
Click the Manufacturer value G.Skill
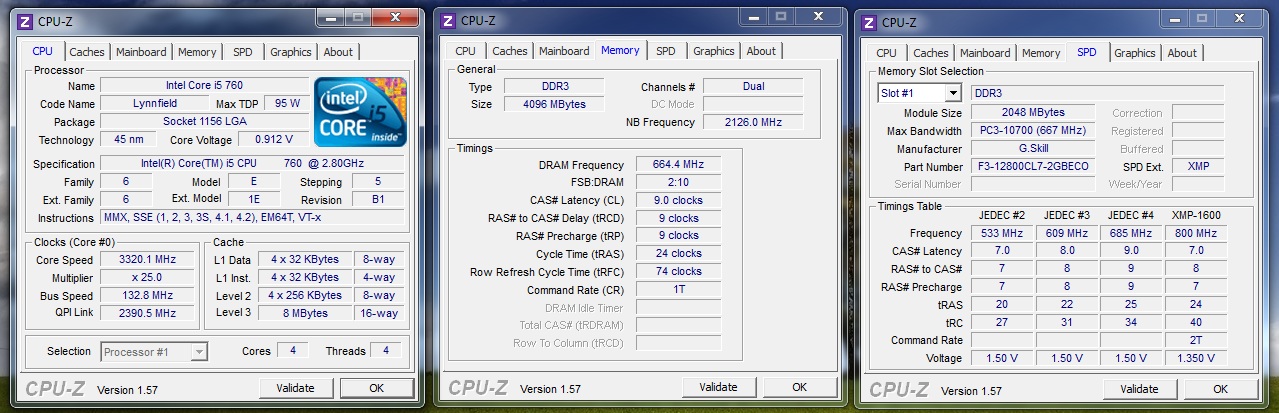1033,148
